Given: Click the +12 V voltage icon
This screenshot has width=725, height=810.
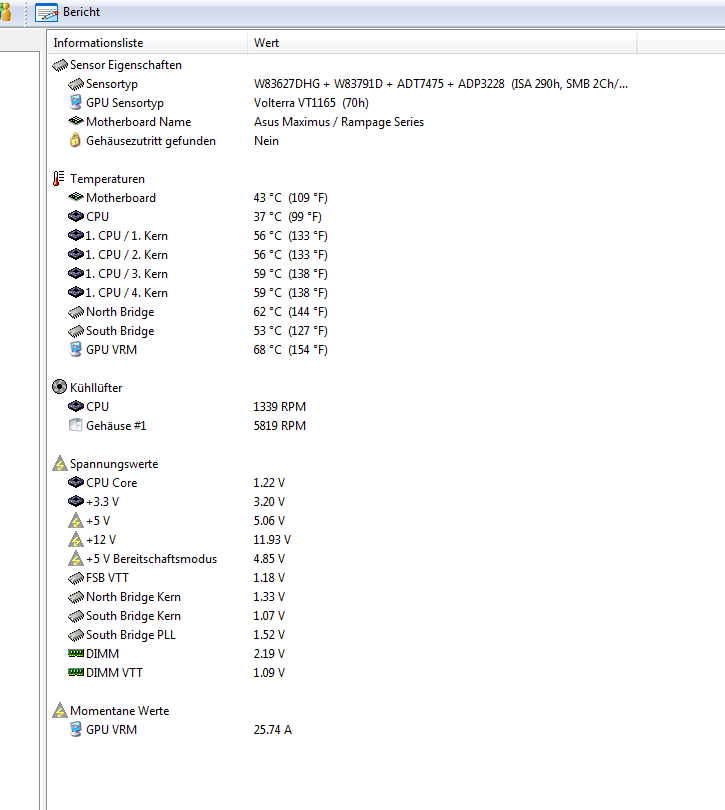Looking at the screenshot, I should 76,539.
